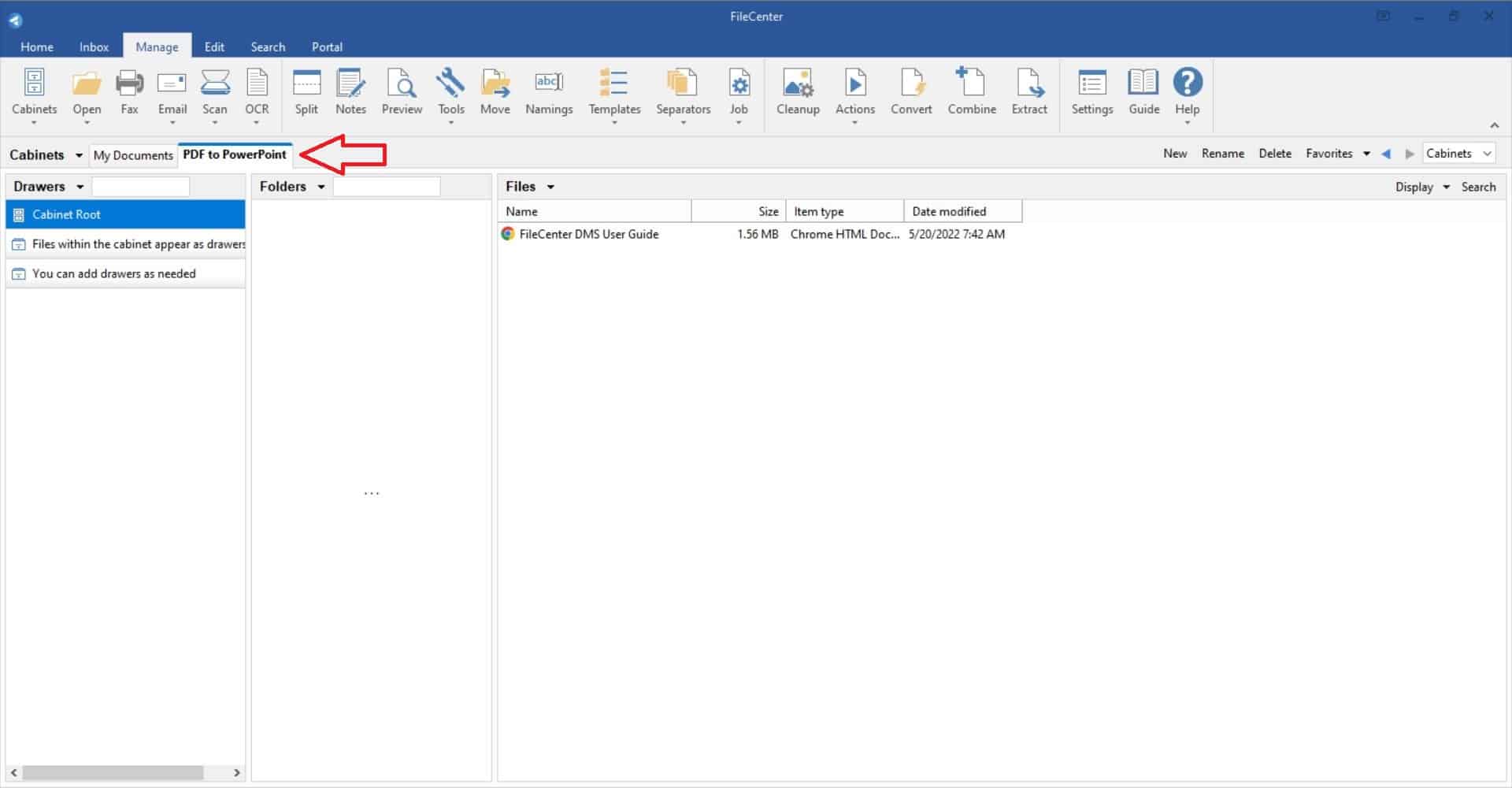Switch to the My Documents cabinet tab
This screenshot has height=788, width=1512.
133,155
